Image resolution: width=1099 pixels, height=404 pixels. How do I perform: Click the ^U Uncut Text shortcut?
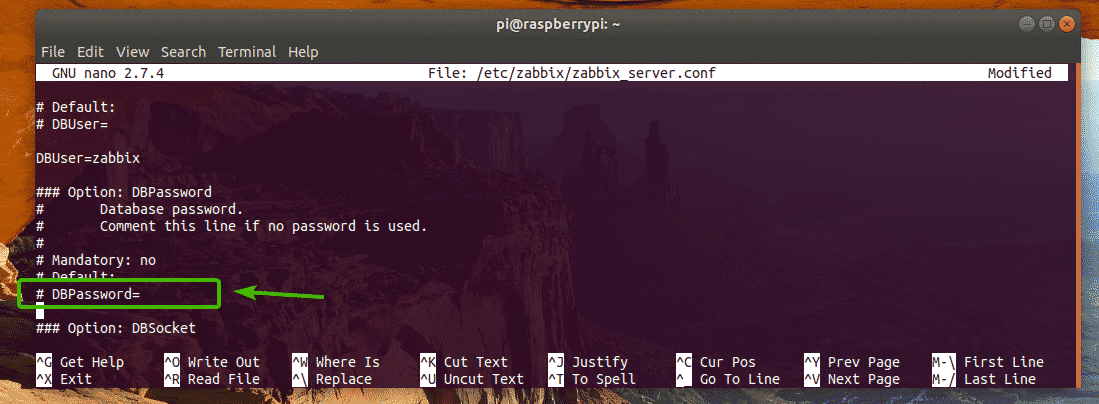(x=472, y=379)
